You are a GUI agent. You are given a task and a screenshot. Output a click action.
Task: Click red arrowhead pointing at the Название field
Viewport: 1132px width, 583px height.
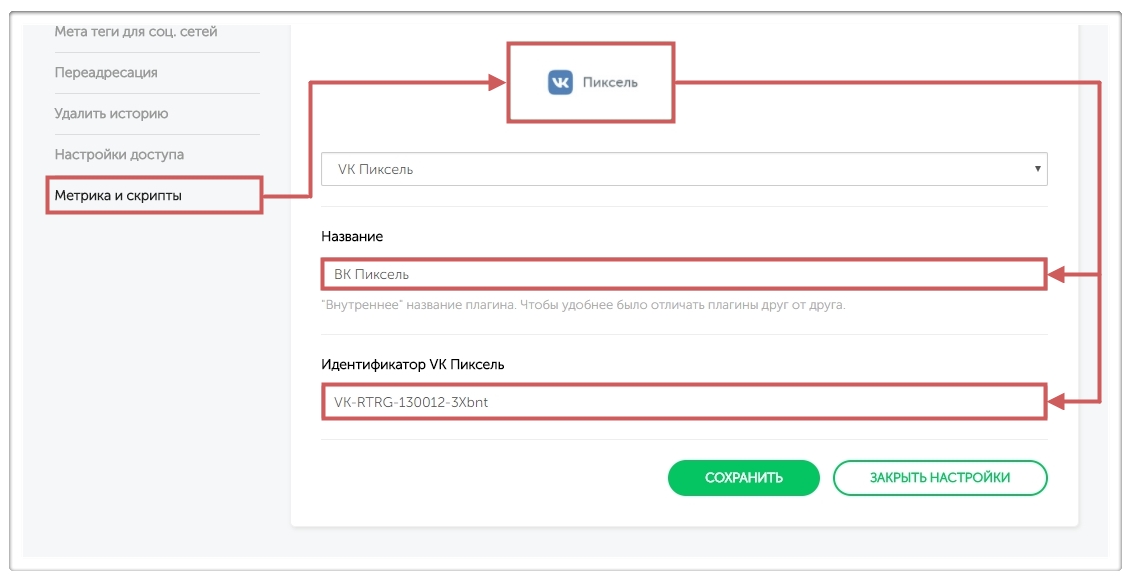[x=1057, y=274]
